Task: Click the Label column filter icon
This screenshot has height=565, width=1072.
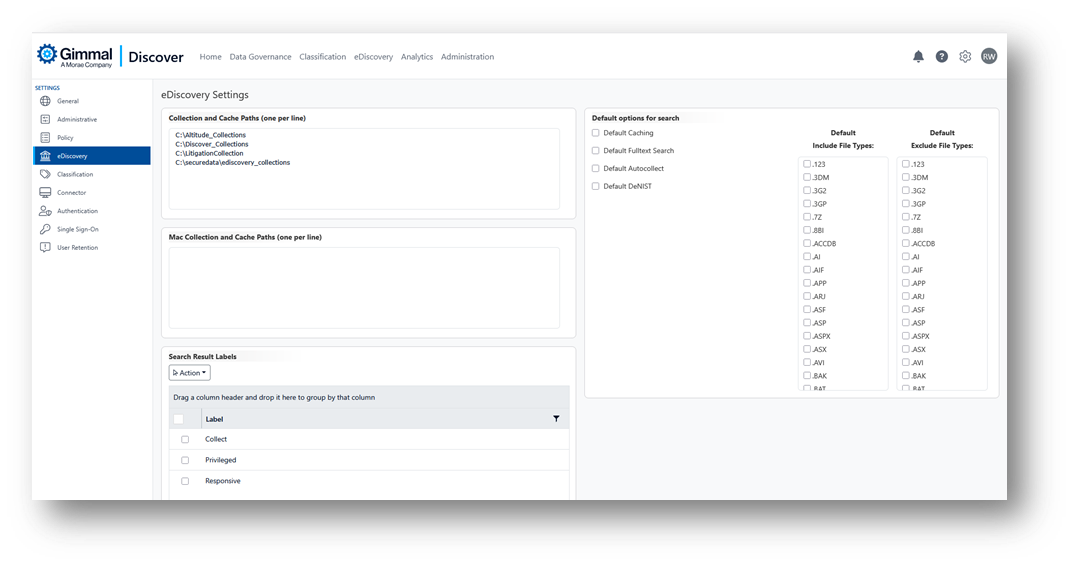Action: [556, 419]
